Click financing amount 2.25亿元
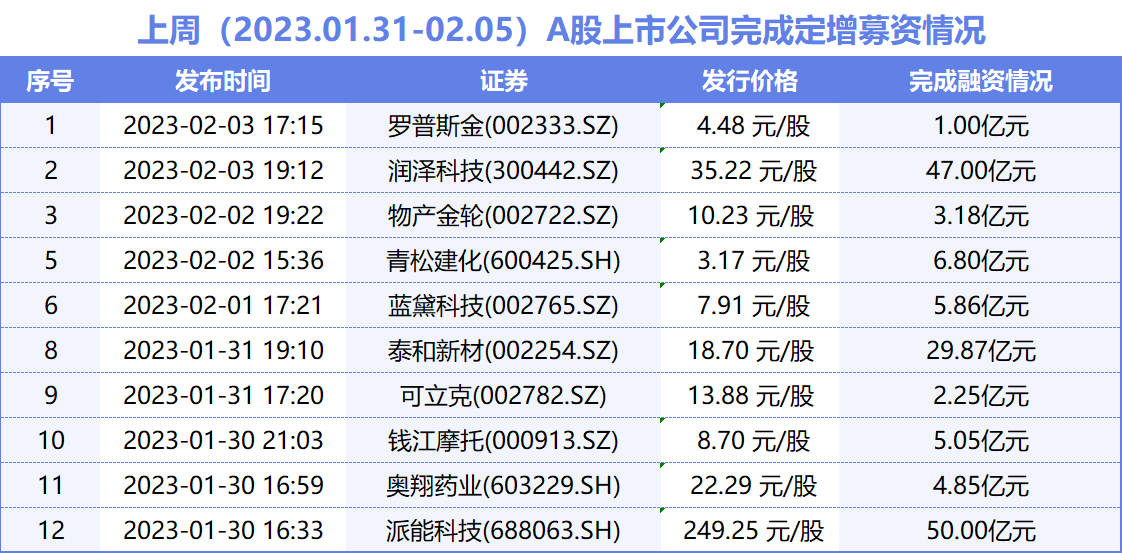1122x553 pixels. point(981,395)
